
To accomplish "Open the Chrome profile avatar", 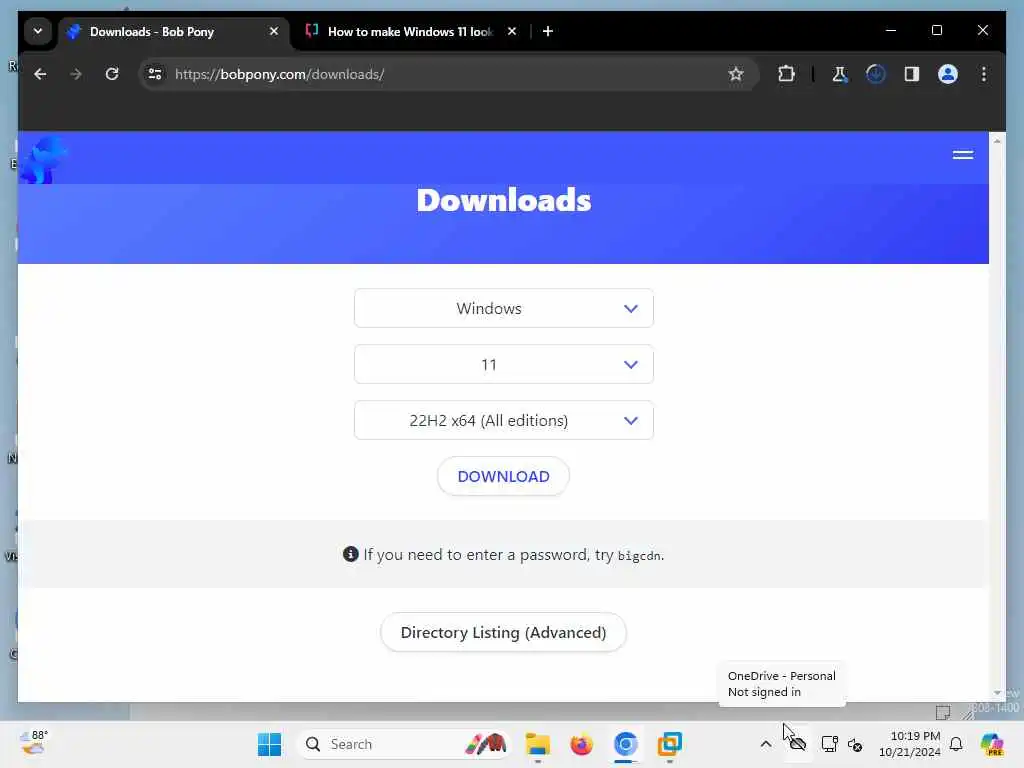I will (948, 74).
